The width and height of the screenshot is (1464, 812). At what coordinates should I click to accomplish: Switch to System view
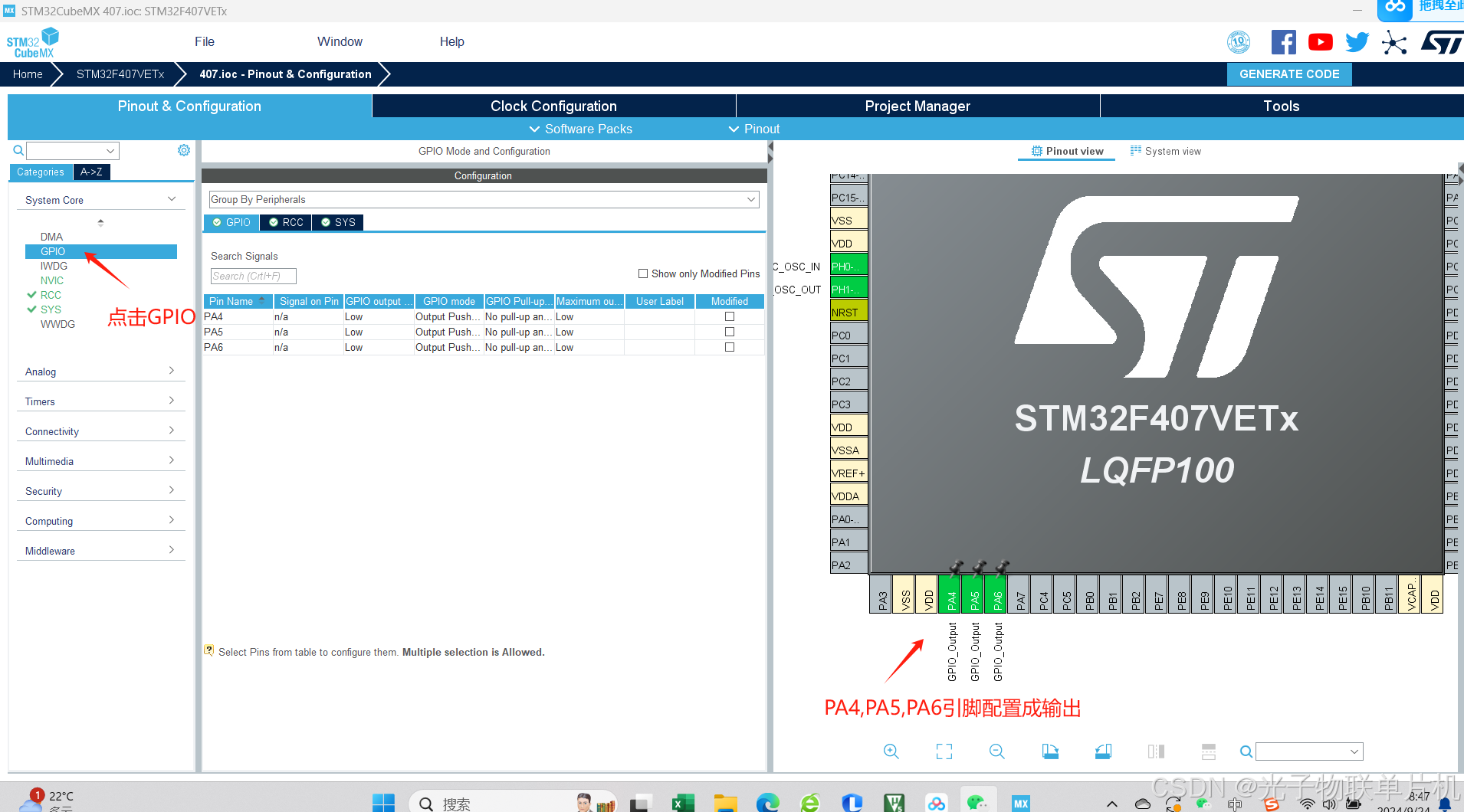(1165, 151)
